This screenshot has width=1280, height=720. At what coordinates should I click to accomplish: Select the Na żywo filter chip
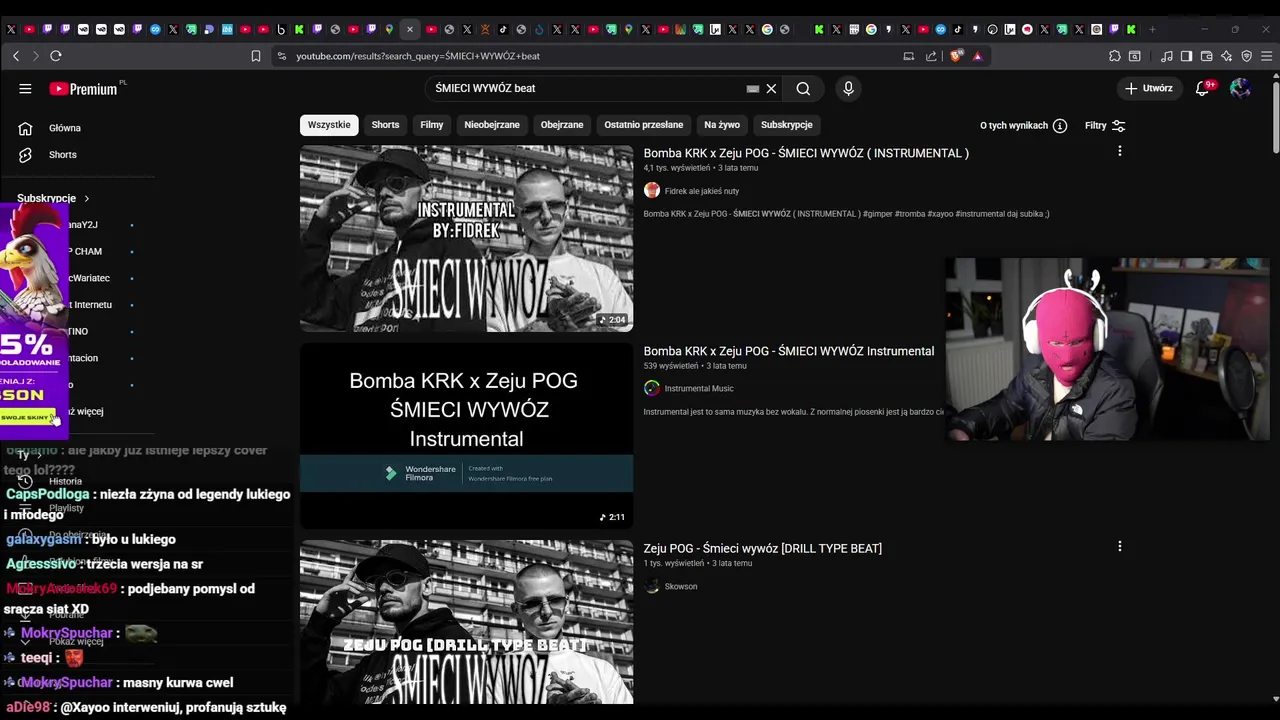(x=722, y=125)
